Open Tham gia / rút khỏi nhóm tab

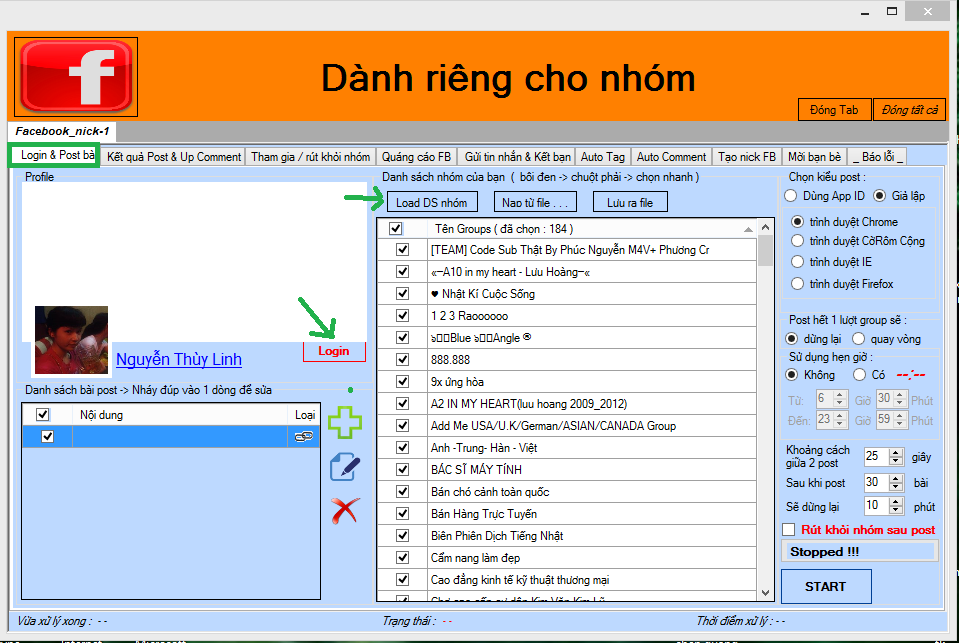pos(311,157)
